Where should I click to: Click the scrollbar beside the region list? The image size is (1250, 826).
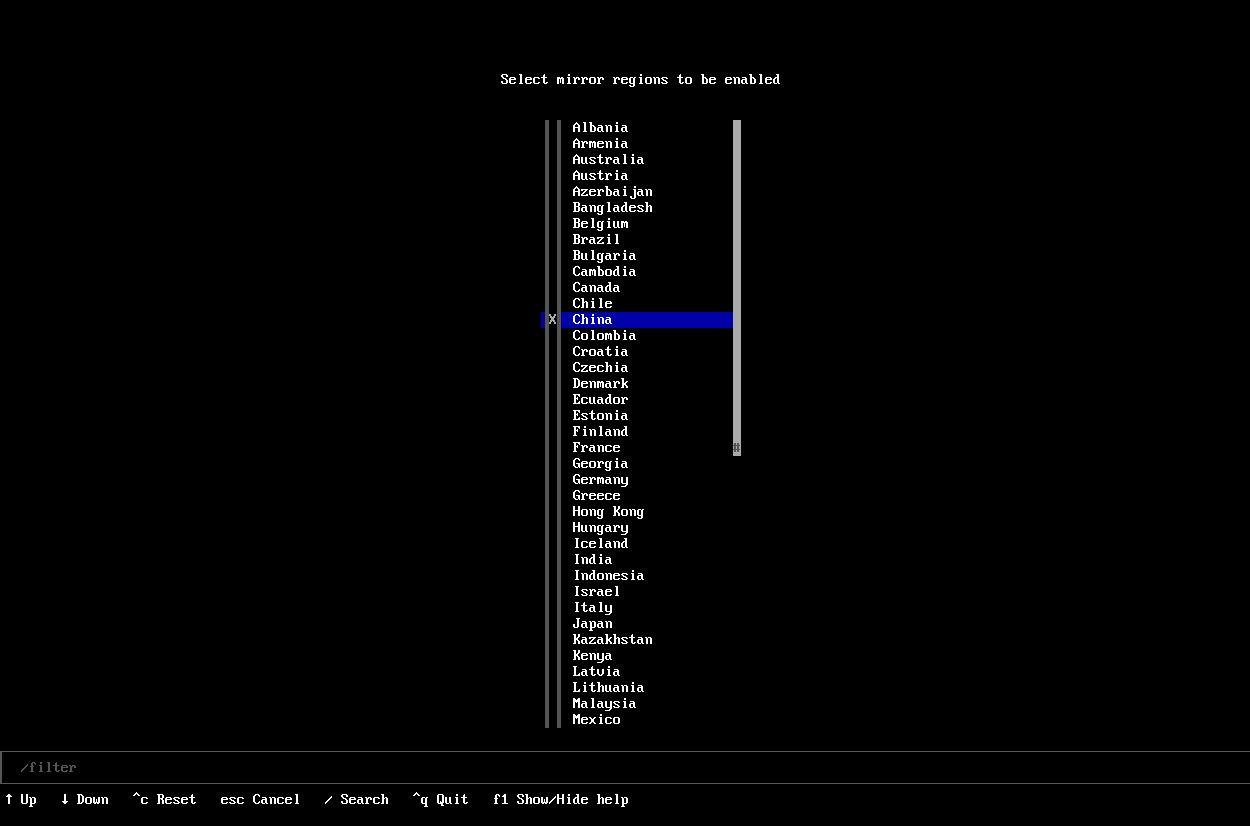click(x=737, y=288)
